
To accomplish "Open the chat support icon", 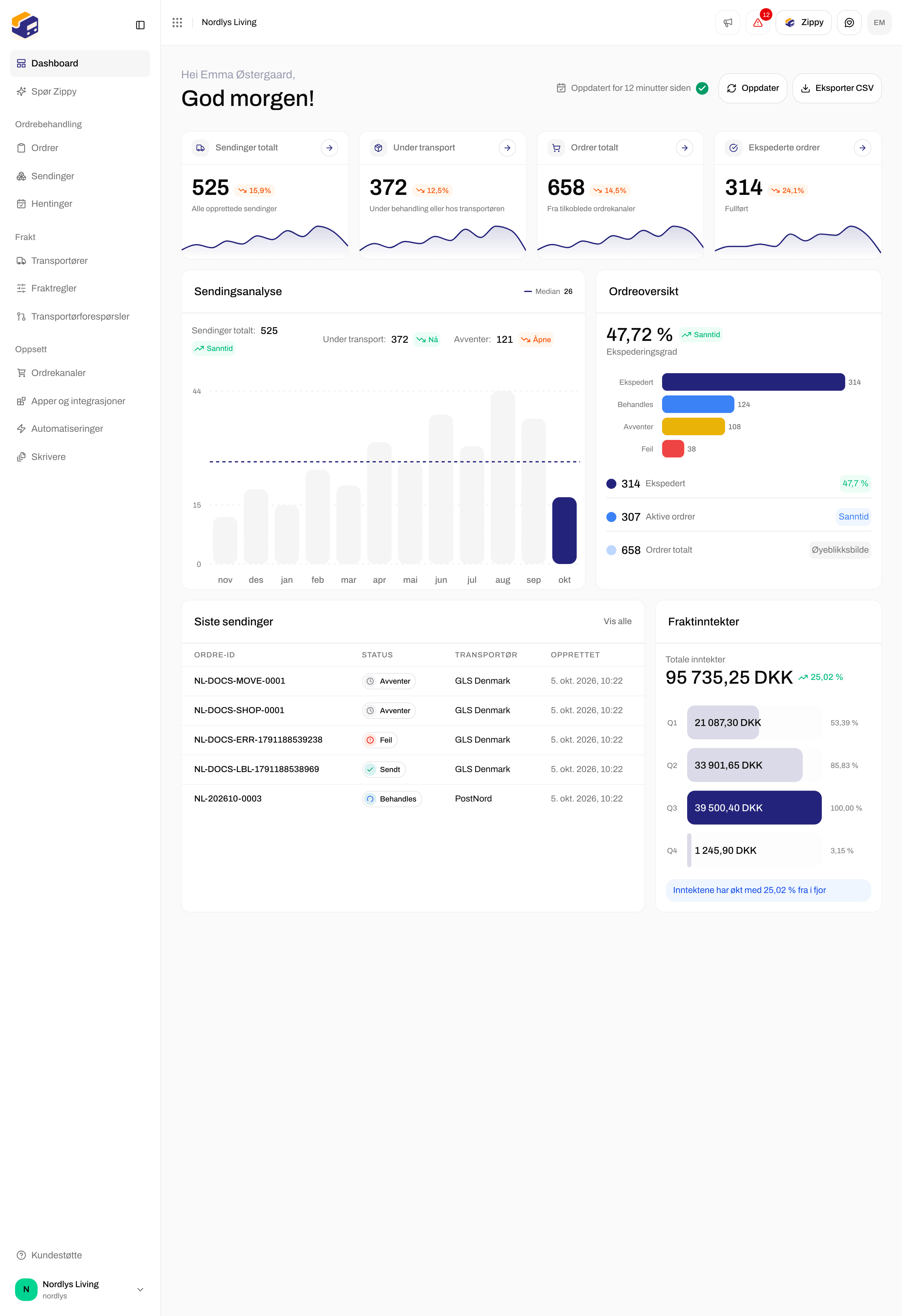I will coord(849,23).
